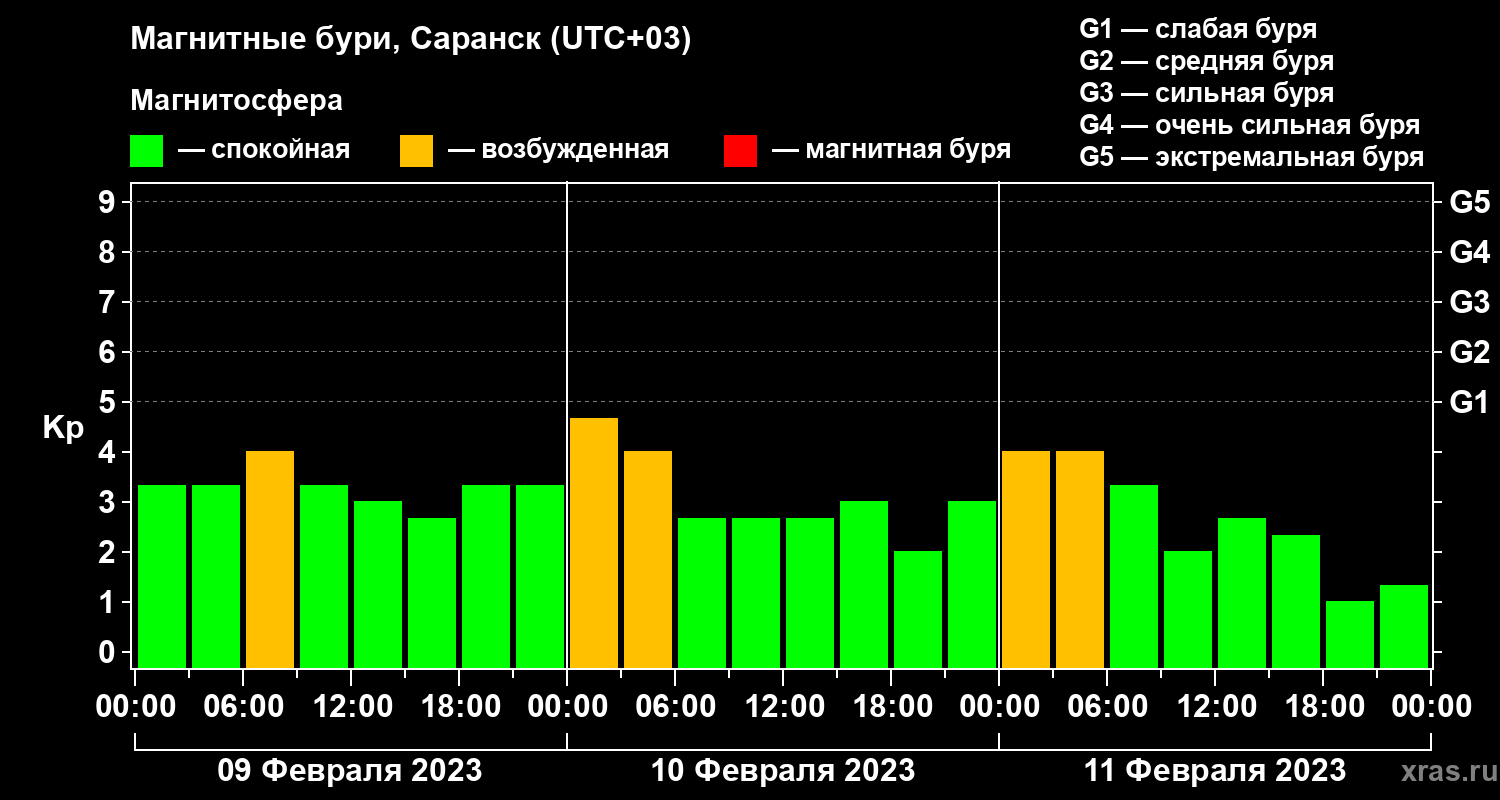Viewport: 1500px width, 800px height.
Task: Click the Магнитосфера legend heading
Action: (x=236, y=101)
